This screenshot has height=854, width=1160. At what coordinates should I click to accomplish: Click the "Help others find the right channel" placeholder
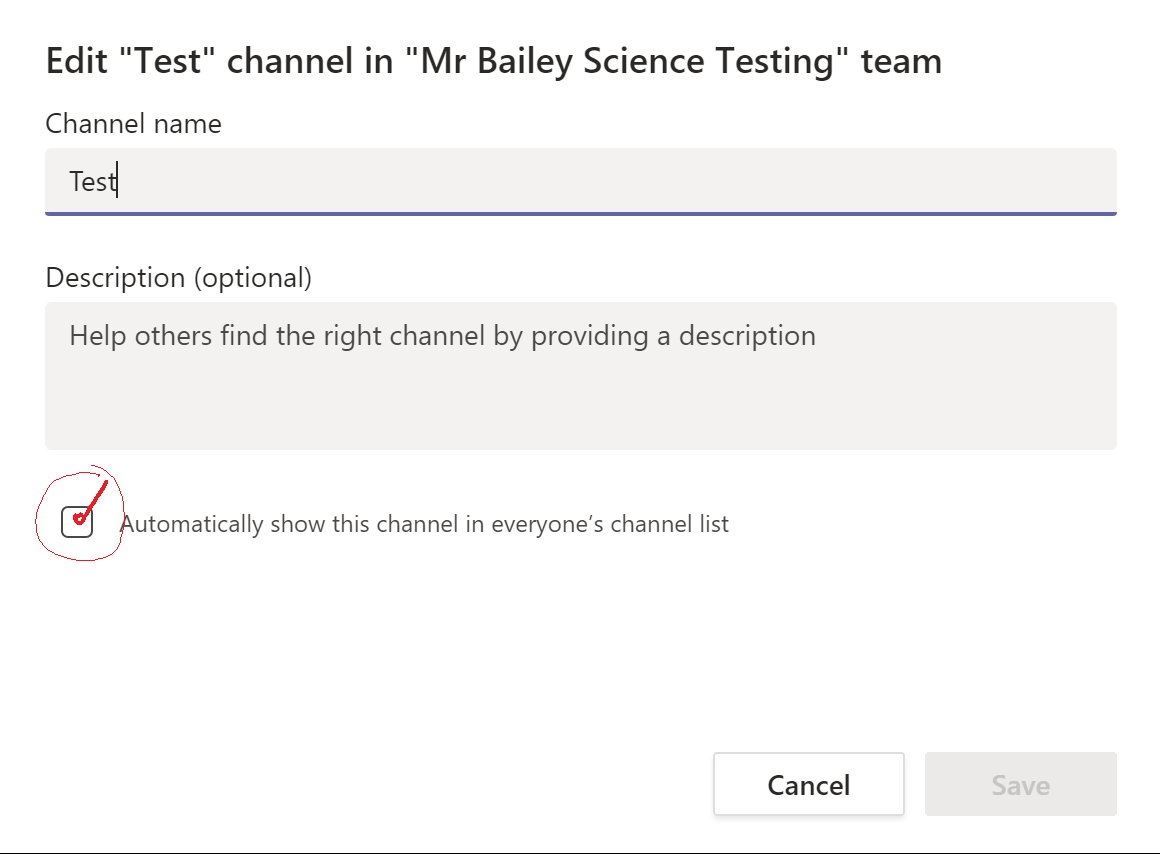[442, 336]
